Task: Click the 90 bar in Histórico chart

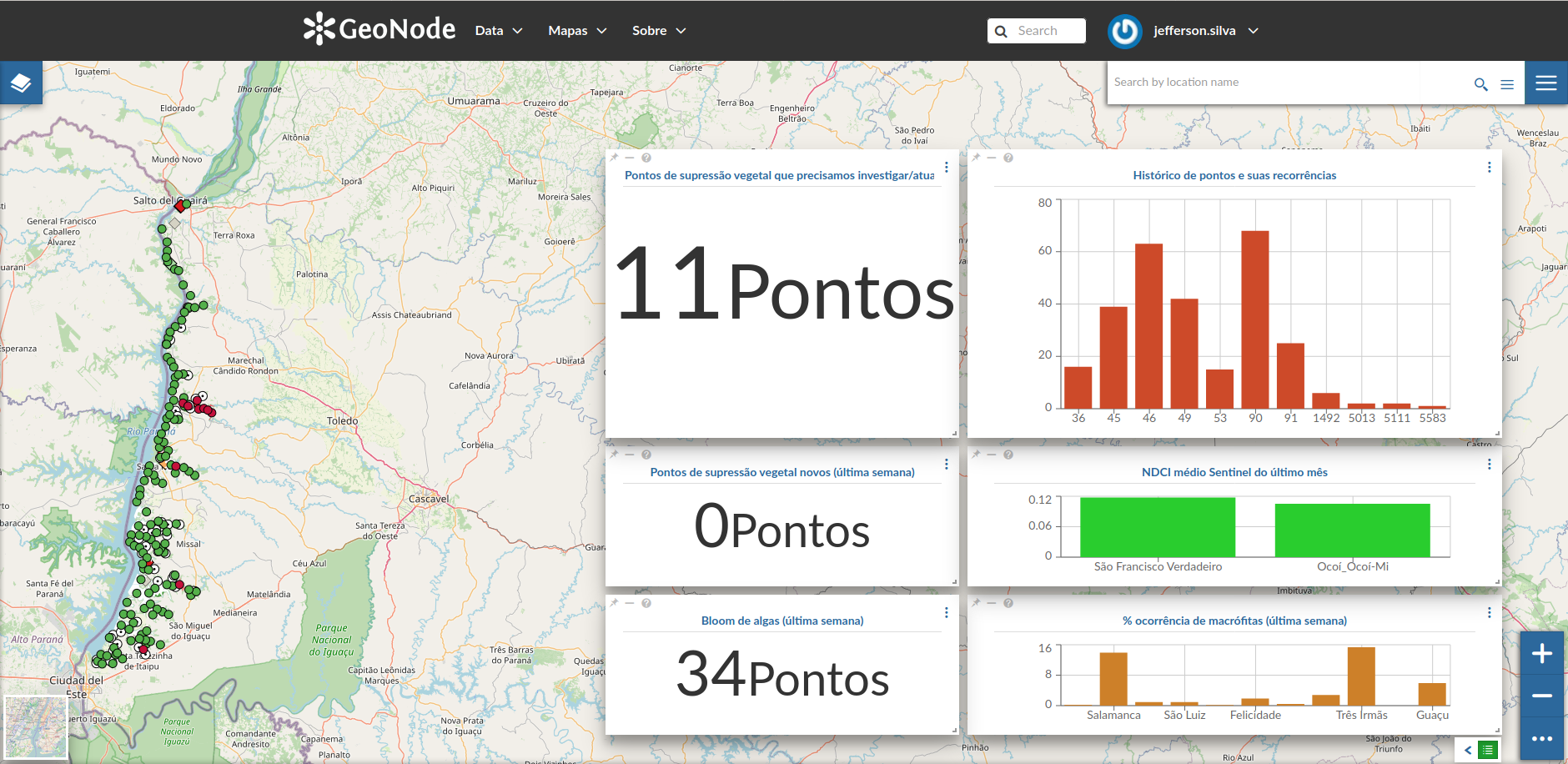Action: [1255, 319]
